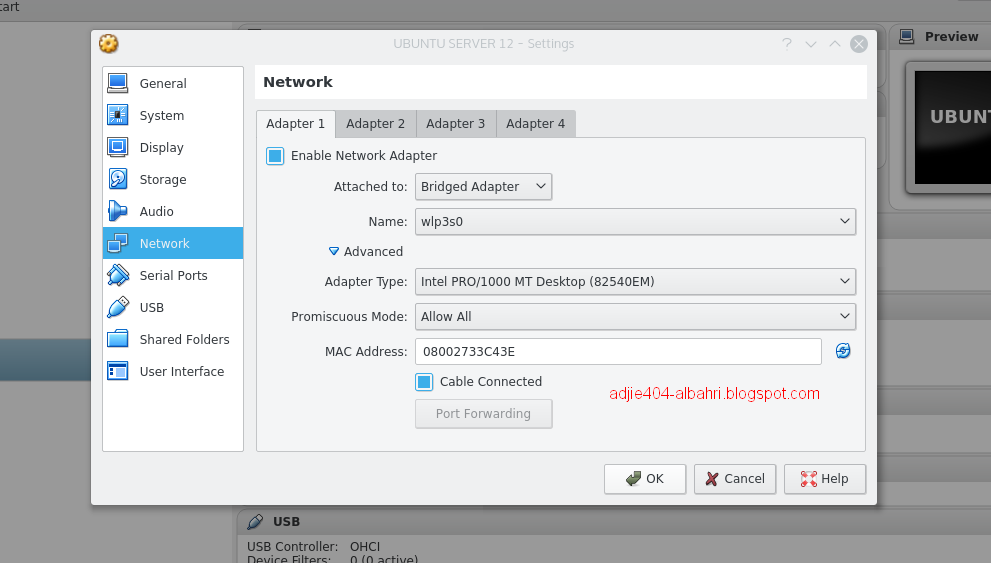
Task: Open Help from the dialog button
Action: 825,479
